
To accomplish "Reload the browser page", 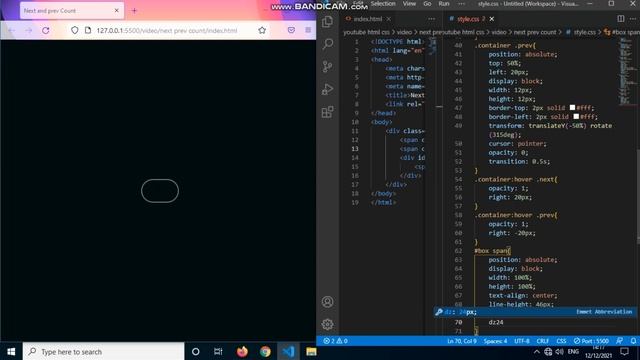I will coord(46,30).
